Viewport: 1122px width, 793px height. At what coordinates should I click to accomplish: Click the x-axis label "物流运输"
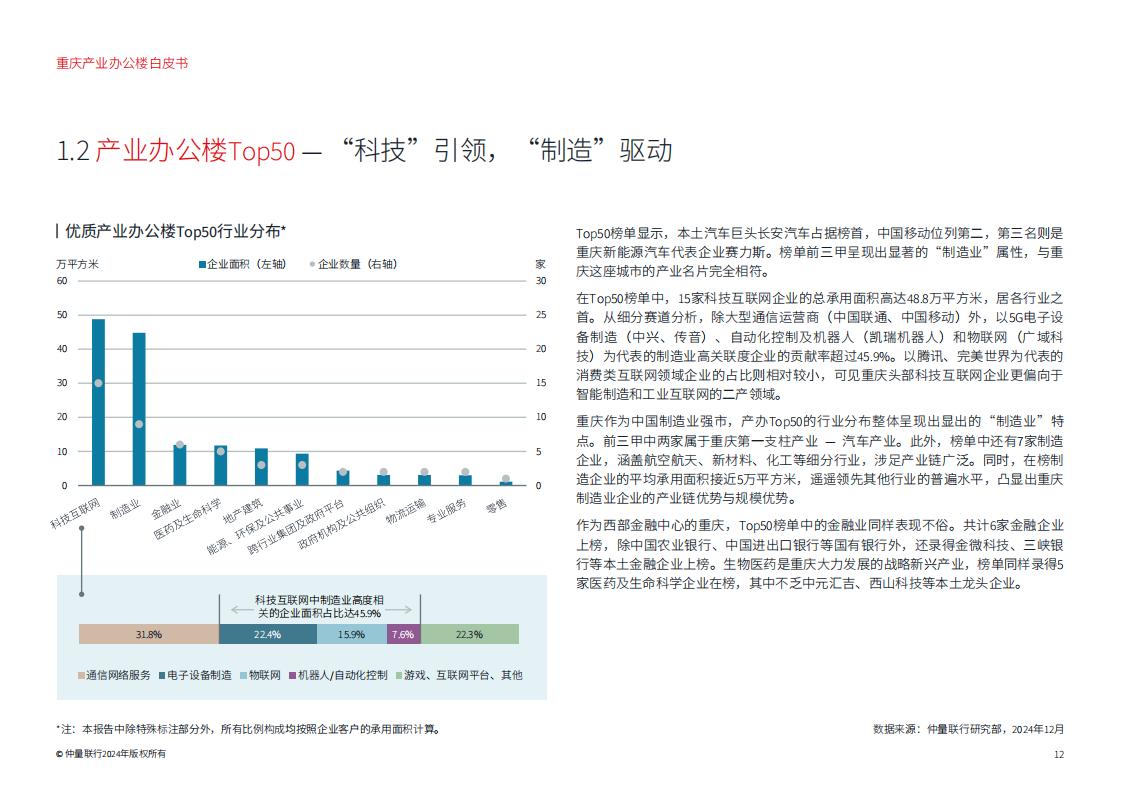(x=406, y=511)
